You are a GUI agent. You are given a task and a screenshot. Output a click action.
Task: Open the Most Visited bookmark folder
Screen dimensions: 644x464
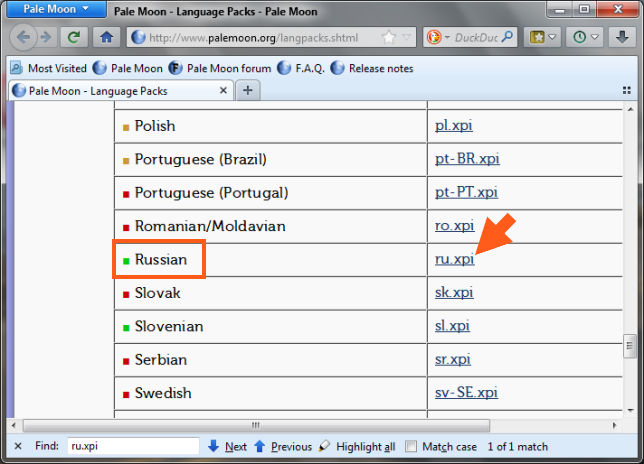pyautogui.click(x=48, y=68)
